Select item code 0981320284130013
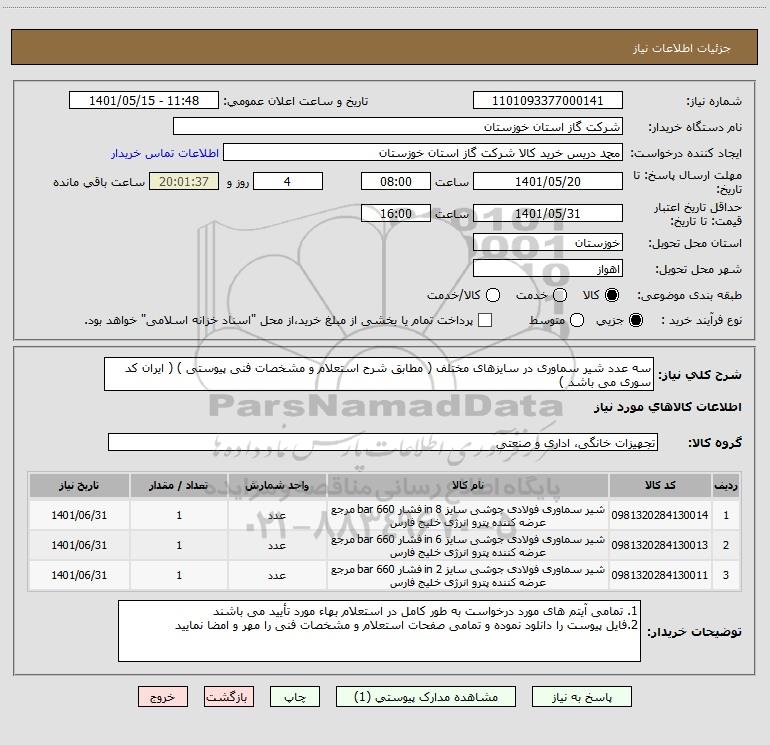The image size is (770, 745). click(660, 545)
